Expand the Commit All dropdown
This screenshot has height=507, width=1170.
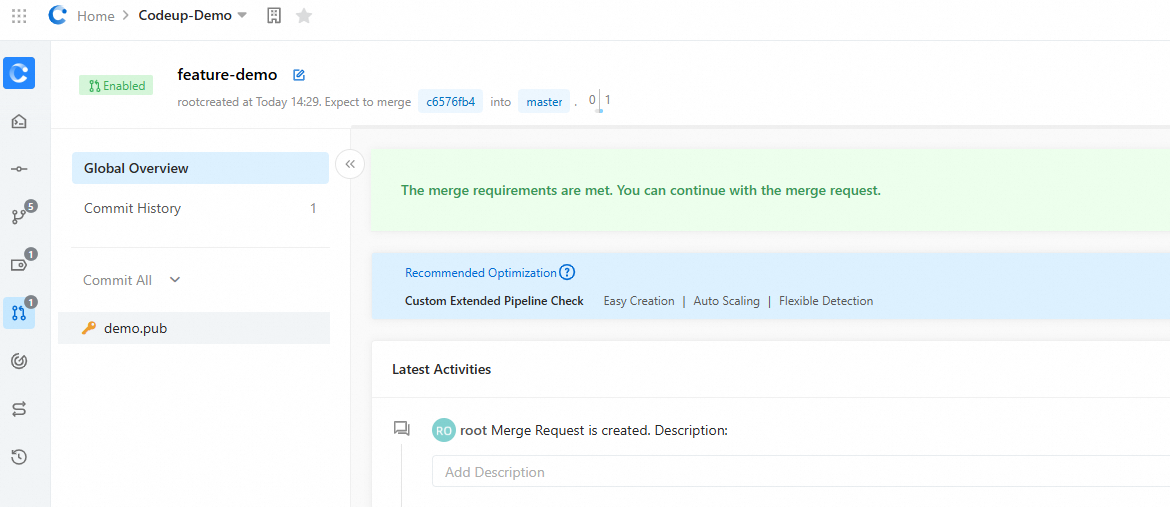(x=175, y=280)
